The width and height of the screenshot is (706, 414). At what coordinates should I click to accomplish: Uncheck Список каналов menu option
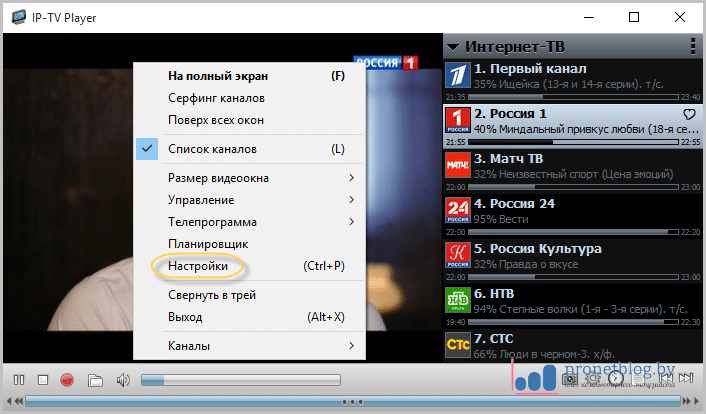(x=249, y=149)
